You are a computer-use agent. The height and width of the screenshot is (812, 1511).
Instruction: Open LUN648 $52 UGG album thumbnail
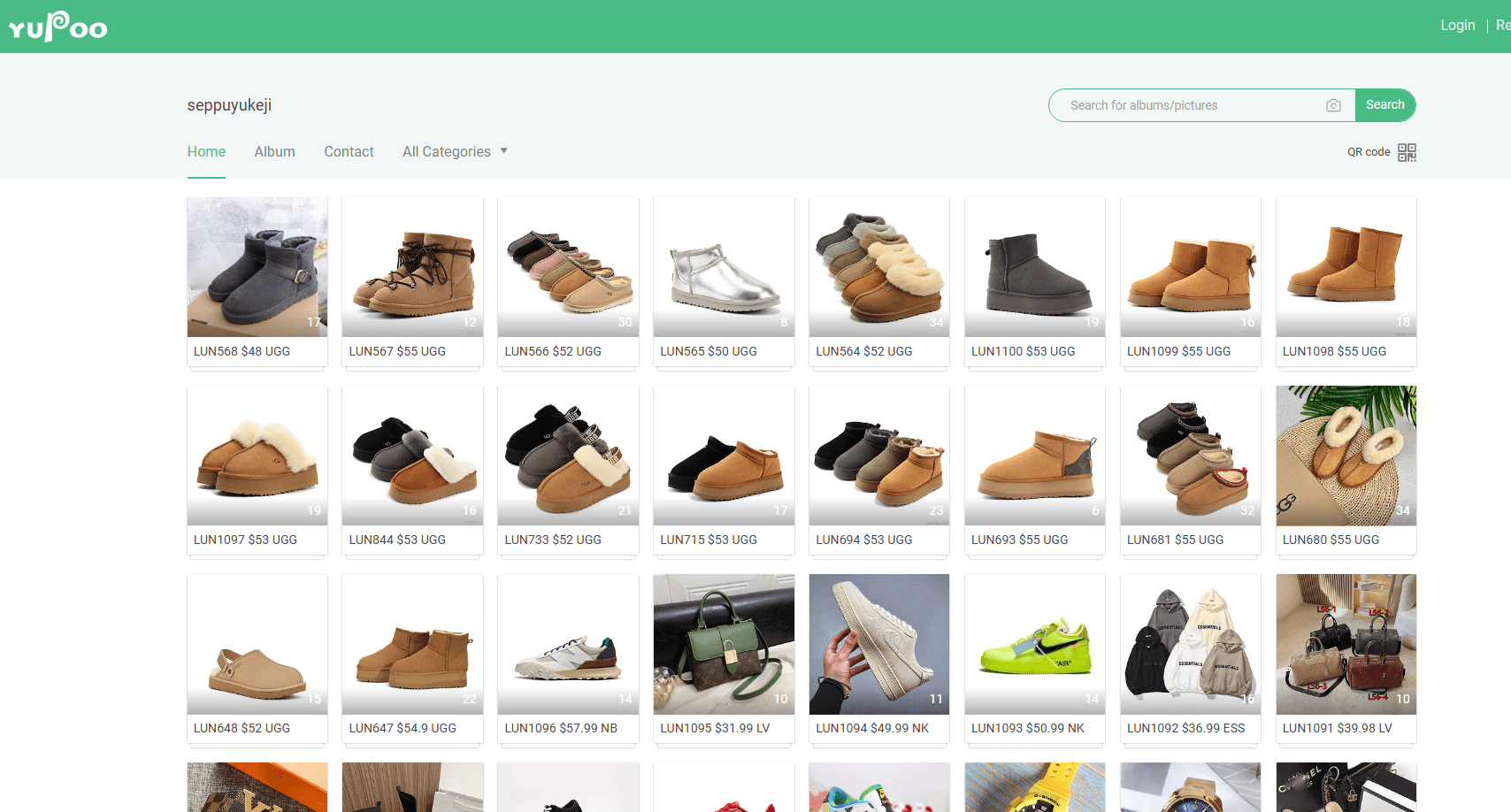point(257,644)
